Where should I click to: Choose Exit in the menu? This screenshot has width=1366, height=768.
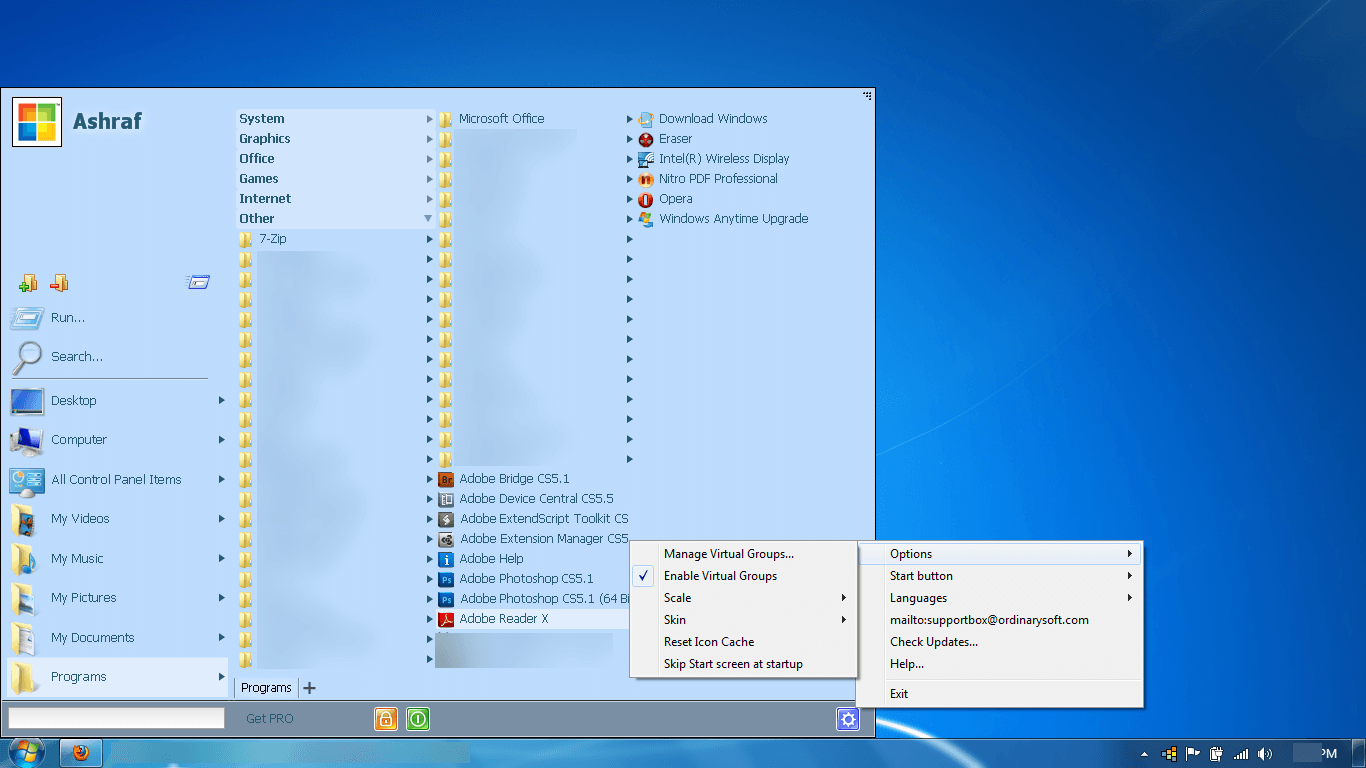click(x=1000, y=694)
